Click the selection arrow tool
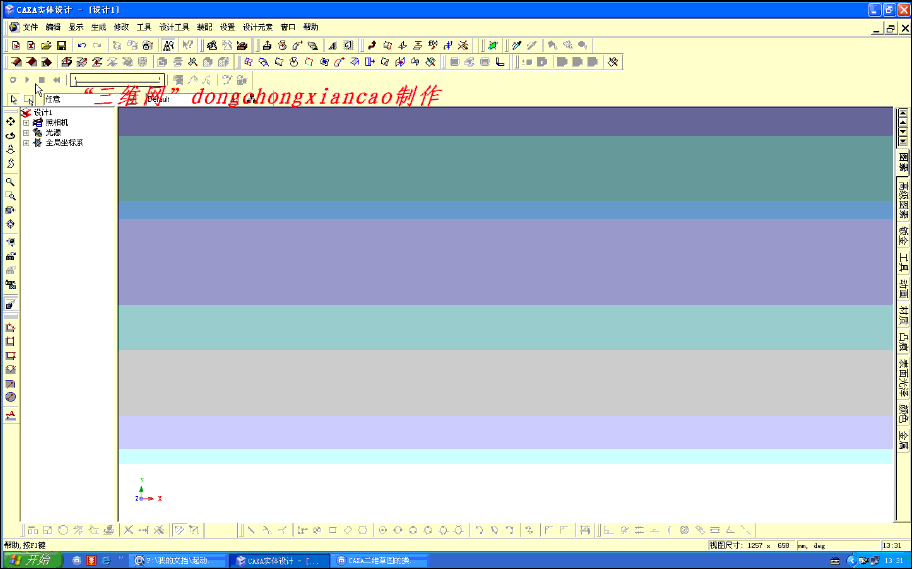 coord(13,99)
